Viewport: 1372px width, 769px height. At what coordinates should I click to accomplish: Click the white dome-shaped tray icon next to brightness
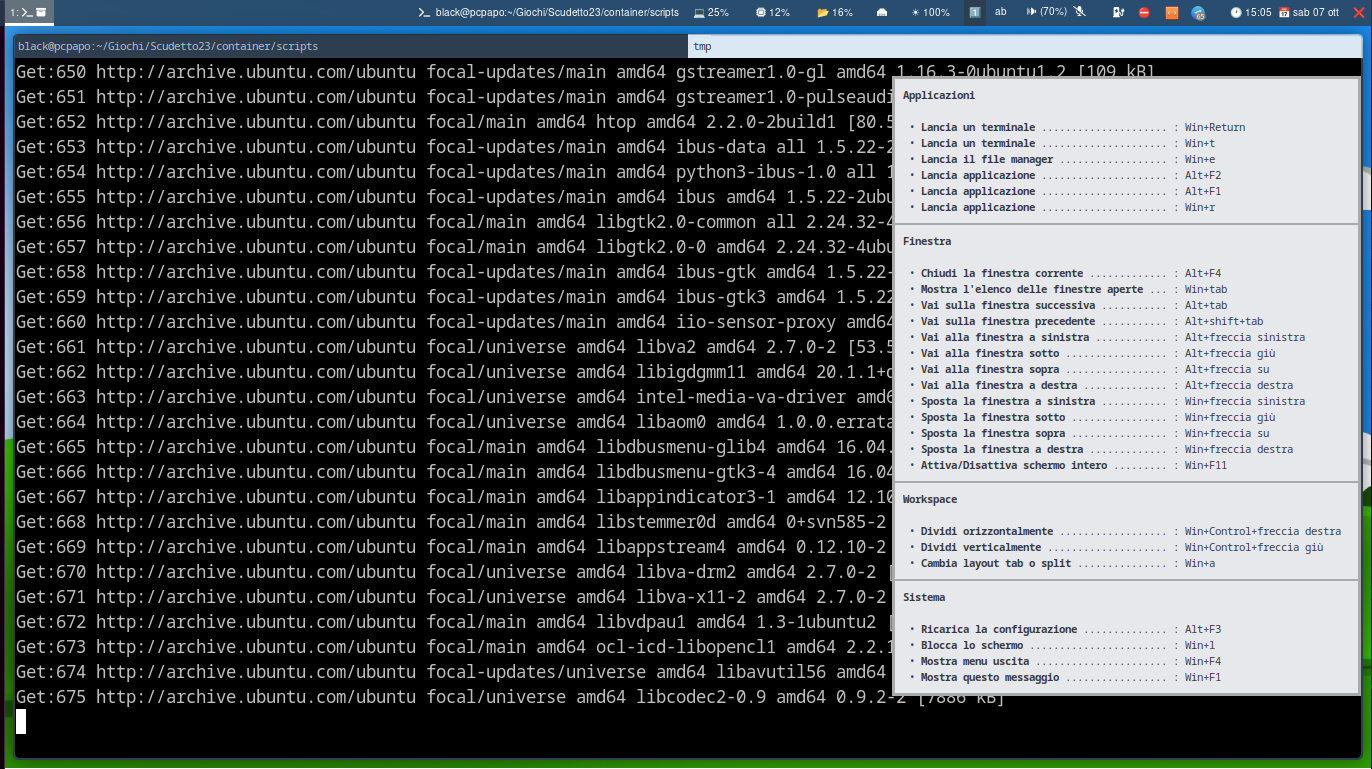pyautogui.click(x=881, y=12)
